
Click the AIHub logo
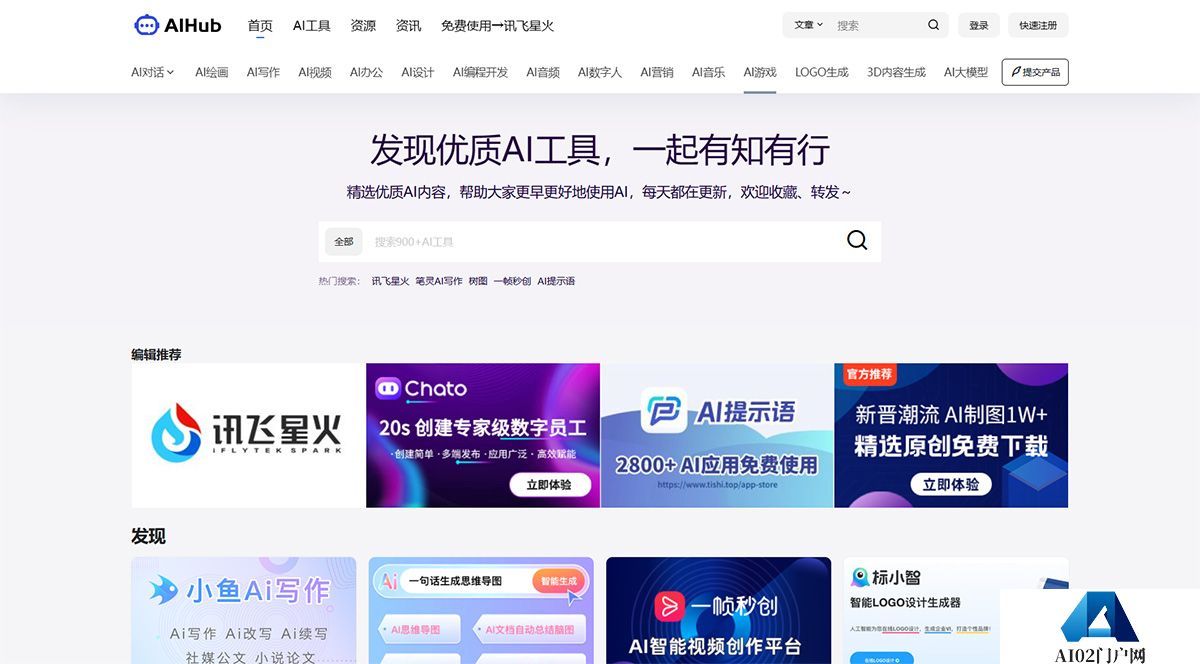178,25
